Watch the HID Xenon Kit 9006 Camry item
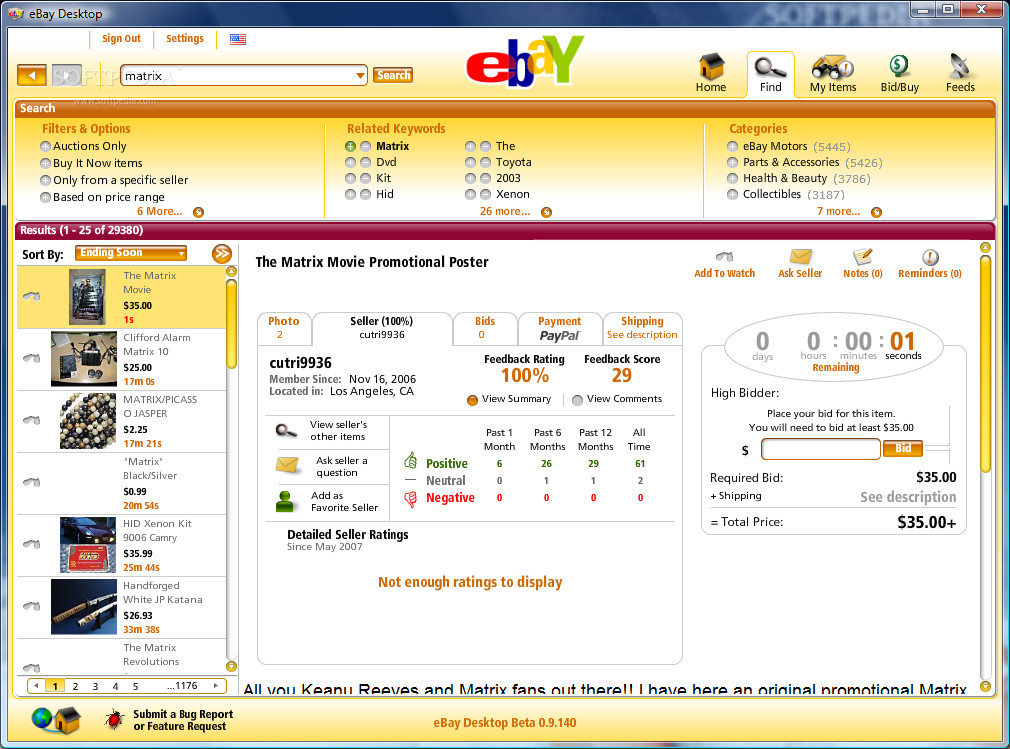The height and width of the screenshot is (749, 1010). pos(32,544)
